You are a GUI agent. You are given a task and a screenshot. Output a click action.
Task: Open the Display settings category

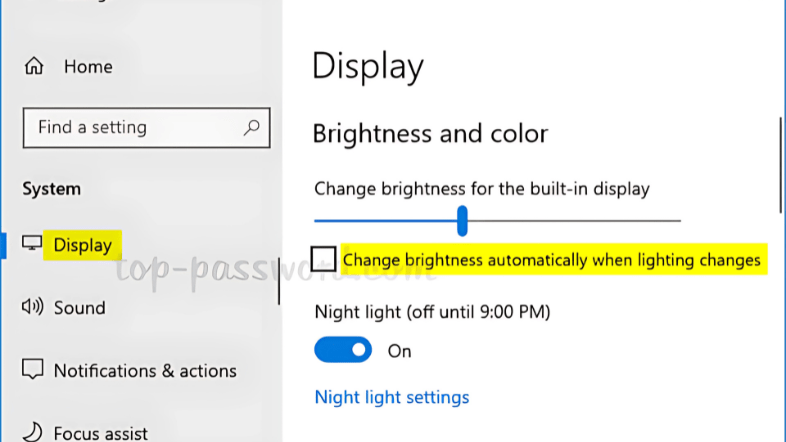click(83, 245)
